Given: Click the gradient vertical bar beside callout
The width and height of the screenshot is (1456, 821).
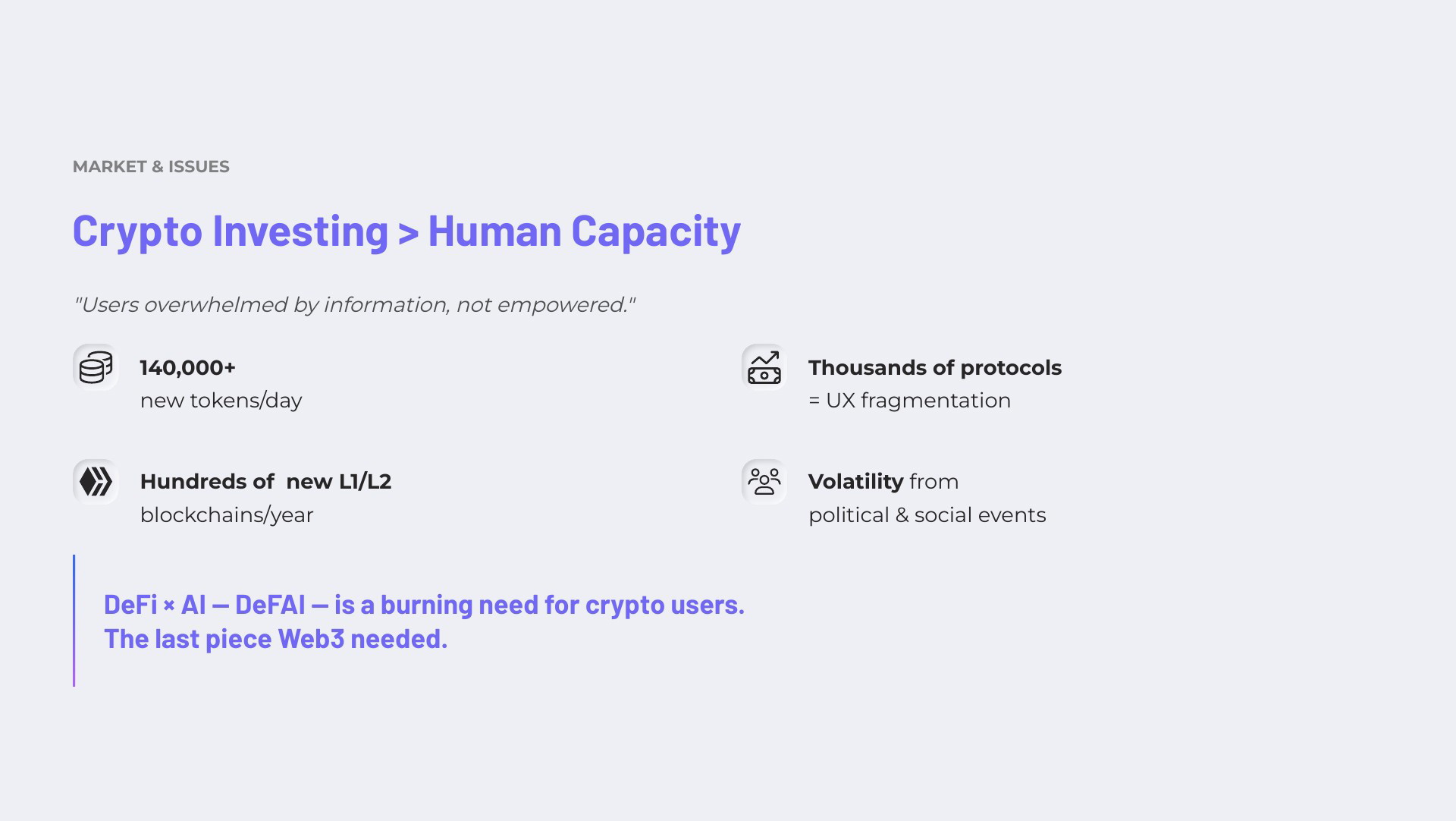Looking at the screenshot, I should (74, 621).
